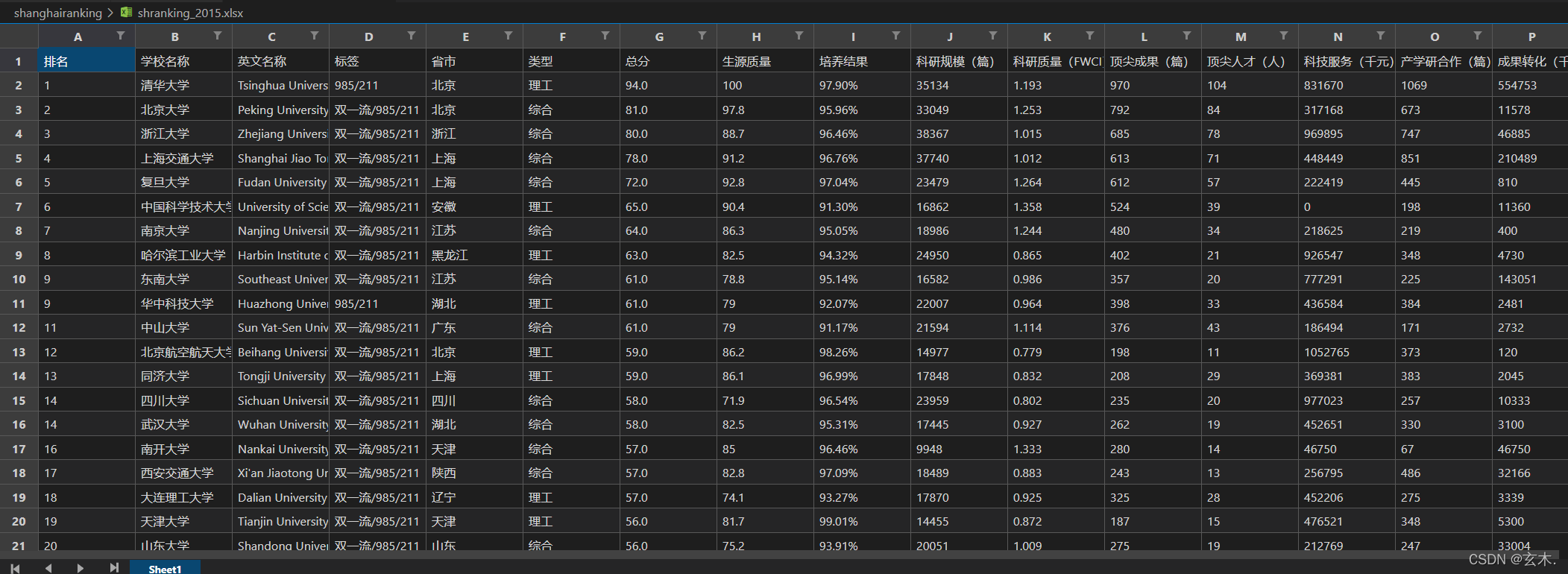Open filter icon on column N

coord(1381,36)
